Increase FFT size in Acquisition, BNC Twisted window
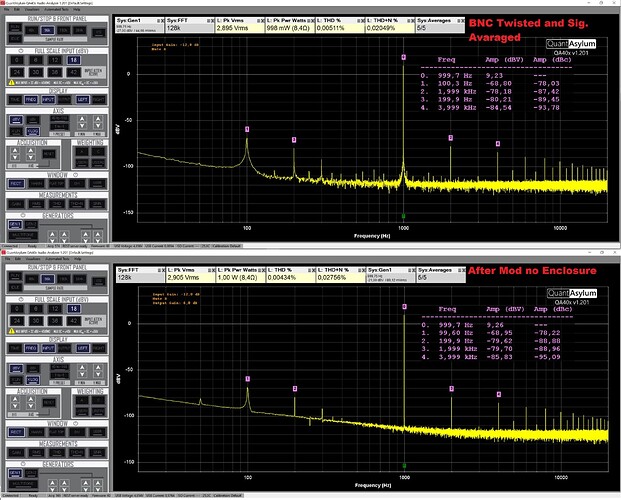This screenshot has height=500, width=621. tap(15, 151)
